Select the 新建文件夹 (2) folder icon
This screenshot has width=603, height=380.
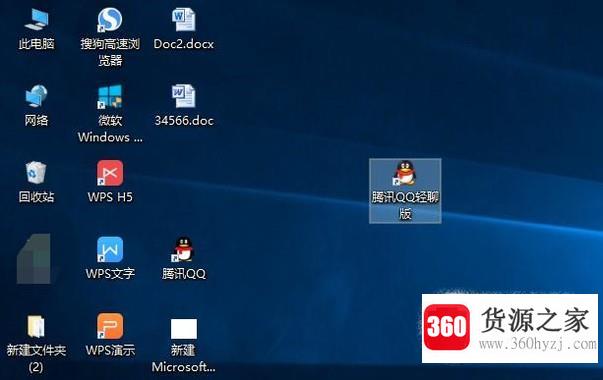[x=36, y=326]
